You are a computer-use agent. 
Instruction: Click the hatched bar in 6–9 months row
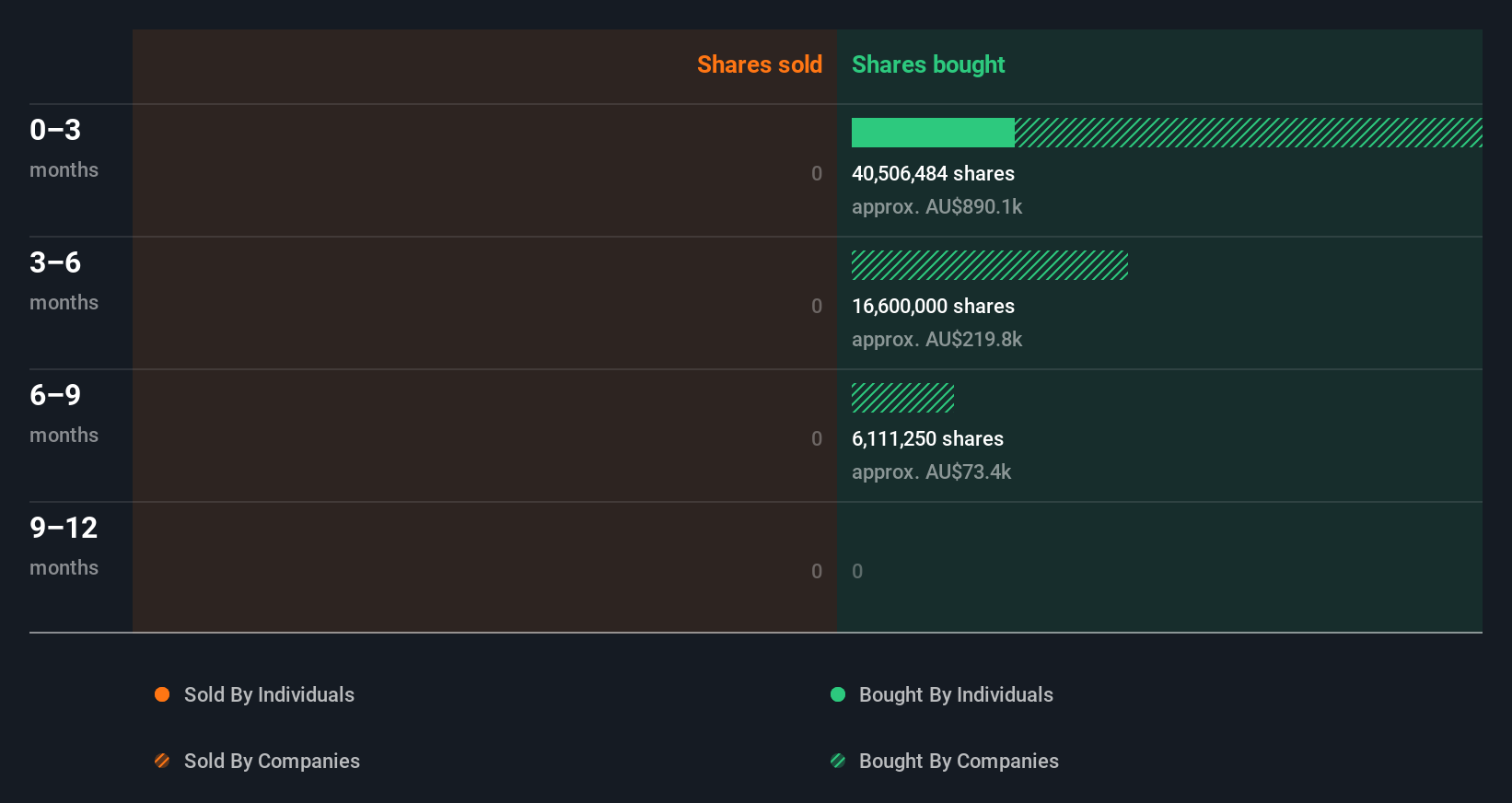pyautogui.click(x=902, y=398)
